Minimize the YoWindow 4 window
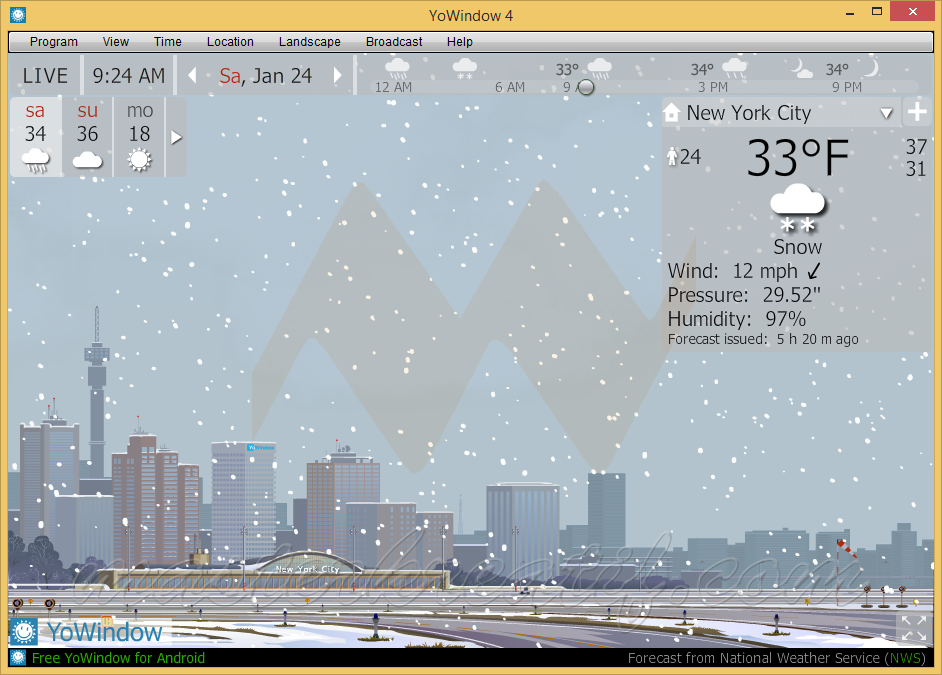Image resolution: width=942 pixels, height=675 pixels. (850, 13)
